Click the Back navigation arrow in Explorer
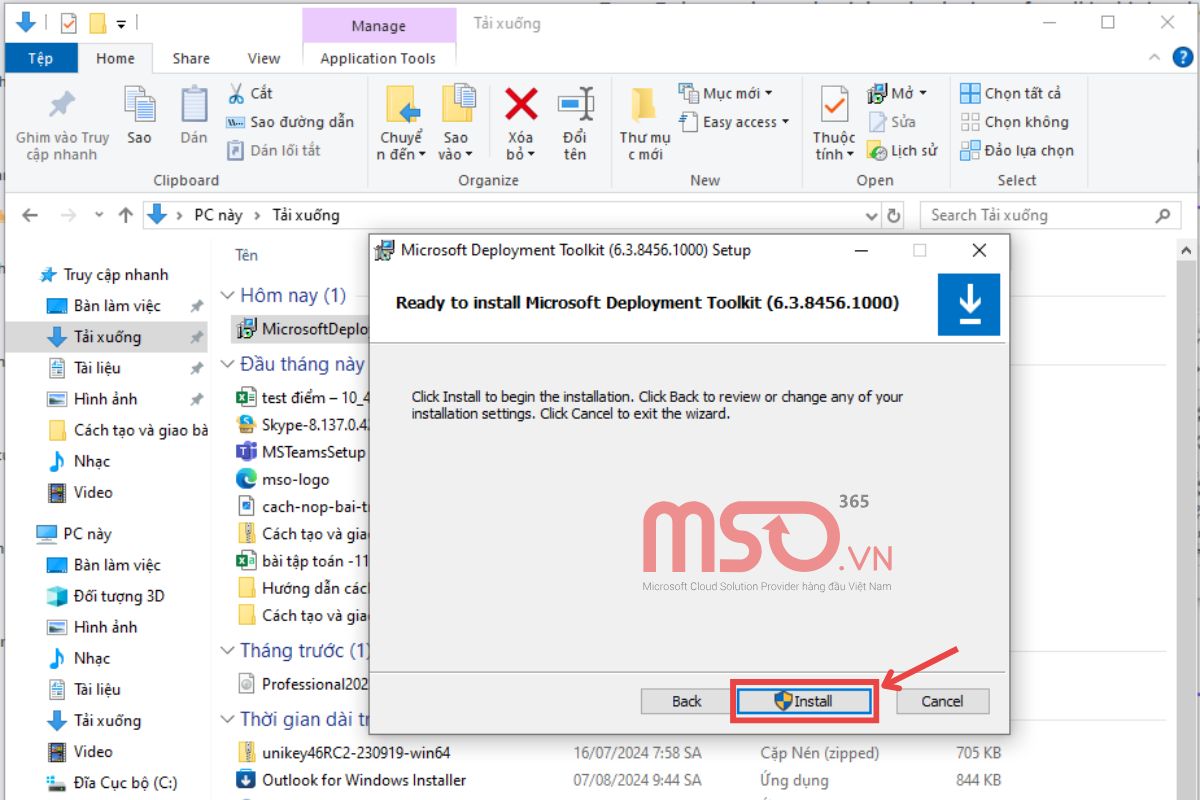Viewport: 1200px width, 800px height. (30, 215)
